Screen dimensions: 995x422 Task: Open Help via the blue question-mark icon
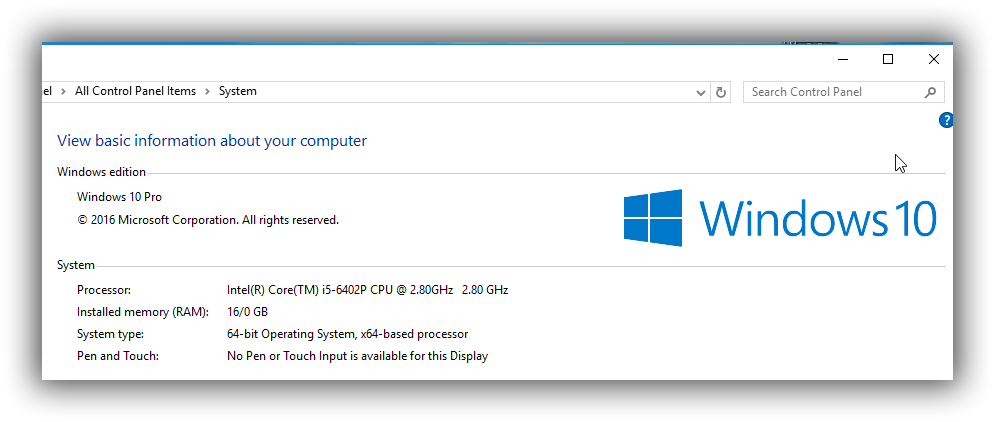946,120
